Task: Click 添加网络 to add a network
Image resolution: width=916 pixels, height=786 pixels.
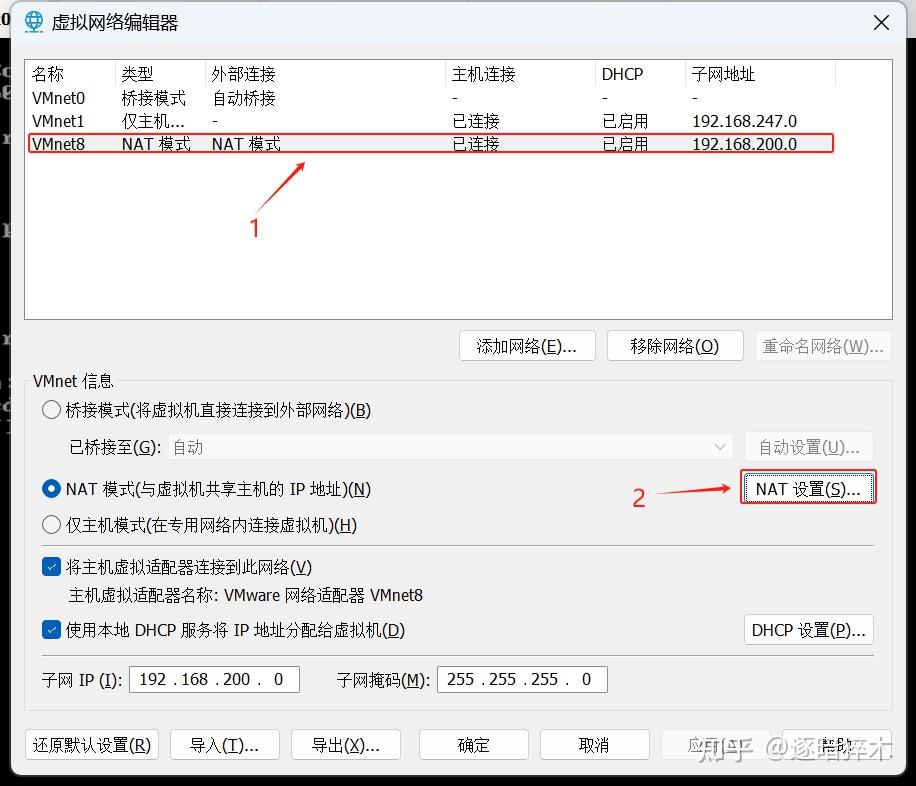Action: point(527,344)
